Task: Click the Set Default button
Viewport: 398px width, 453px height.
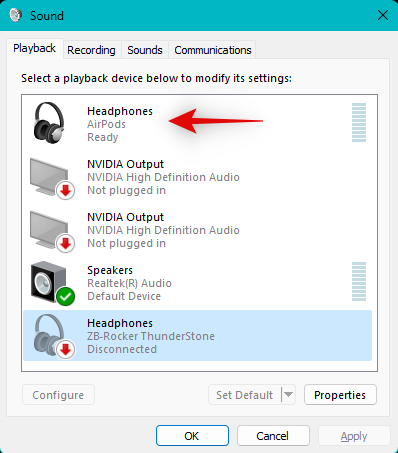Action: point(245,395)
